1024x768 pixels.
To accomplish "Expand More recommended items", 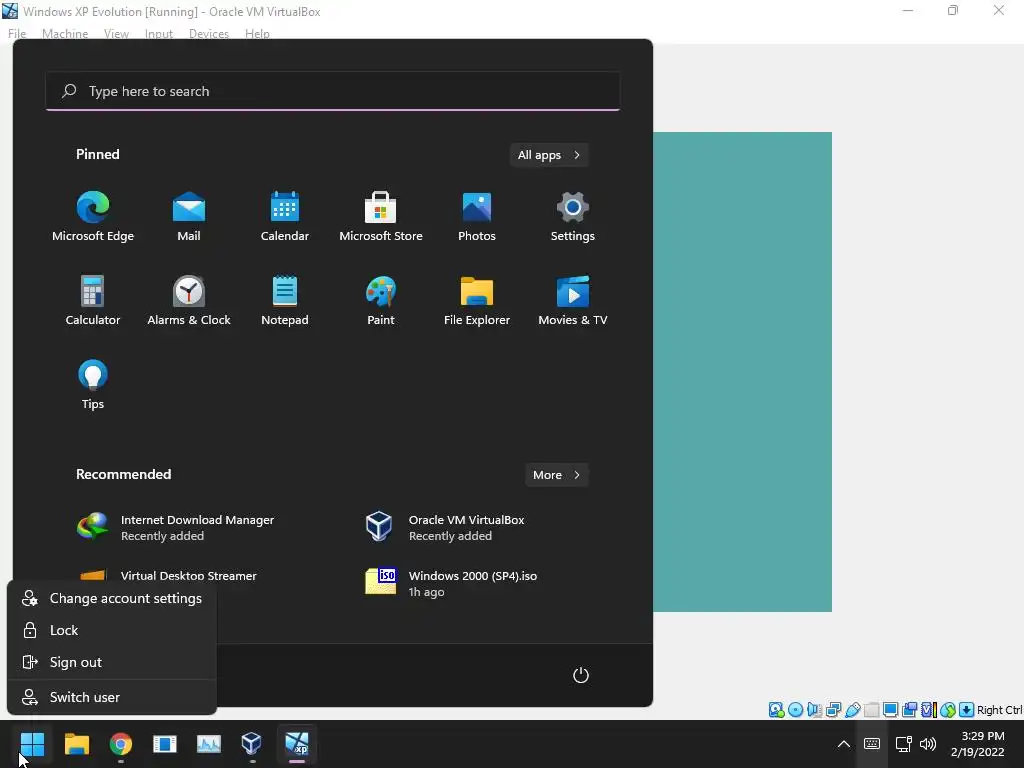I will [x=556, y=475].
